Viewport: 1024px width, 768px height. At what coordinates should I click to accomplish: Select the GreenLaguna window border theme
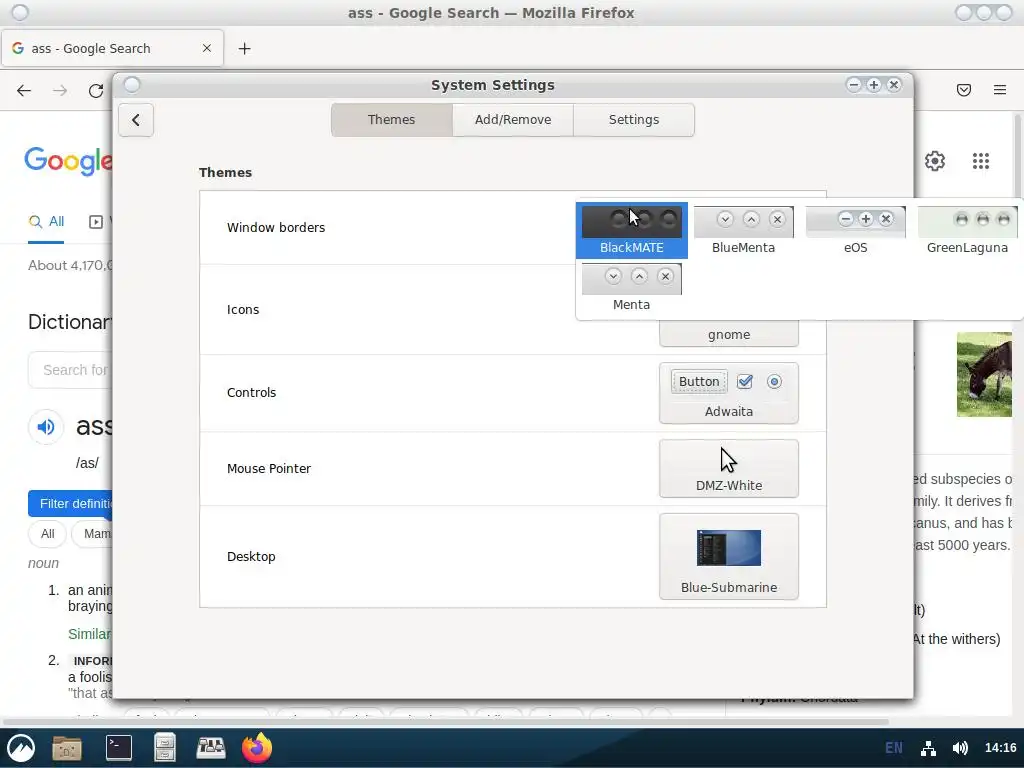pos(967,230)
